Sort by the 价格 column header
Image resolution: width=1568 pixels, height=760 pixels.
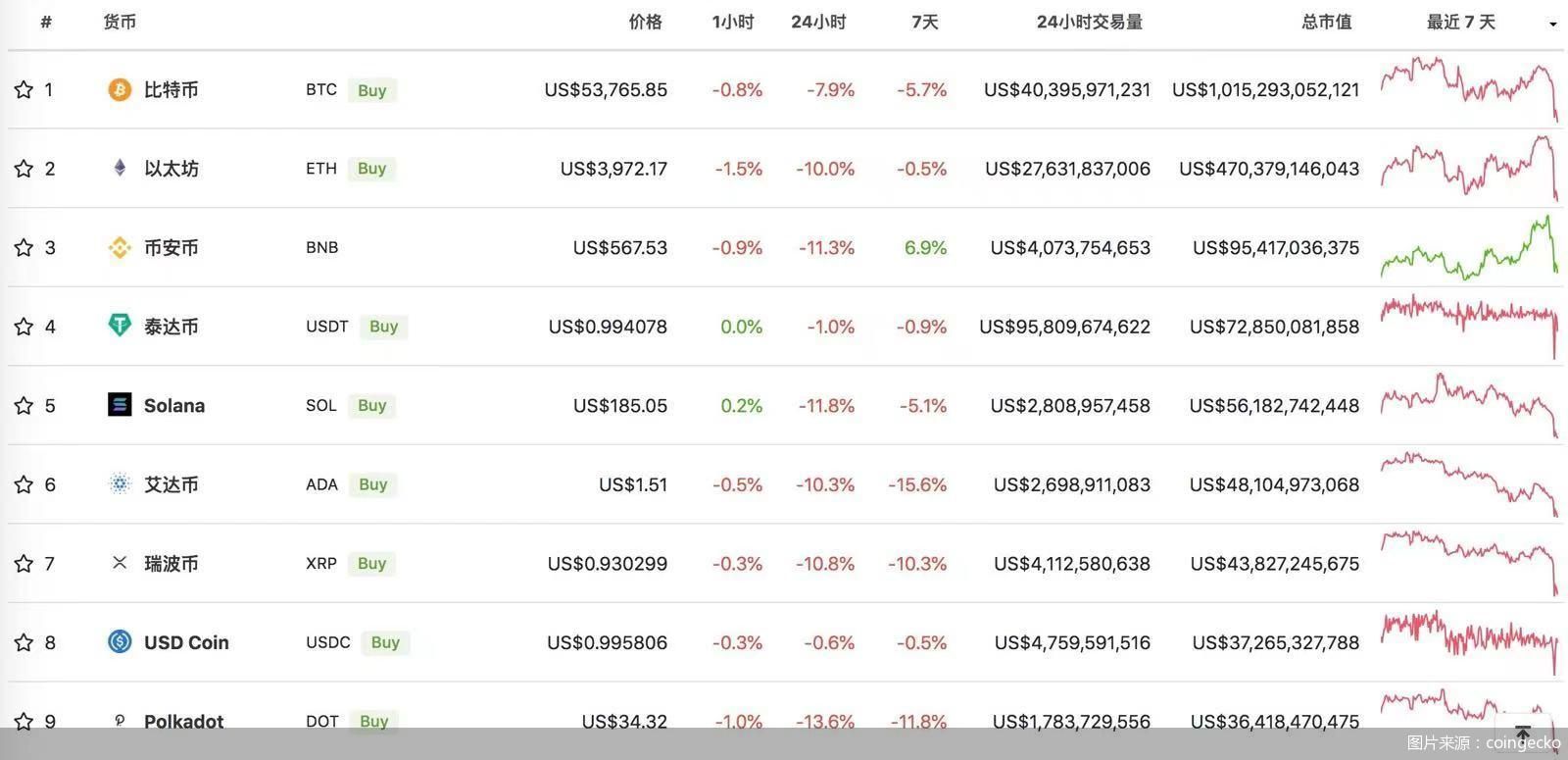point(645,22)
